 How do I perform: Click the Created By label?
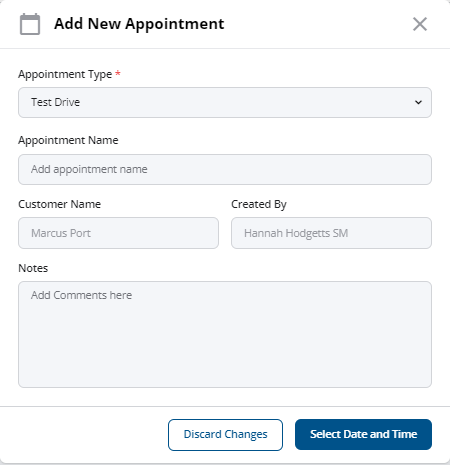259,204
